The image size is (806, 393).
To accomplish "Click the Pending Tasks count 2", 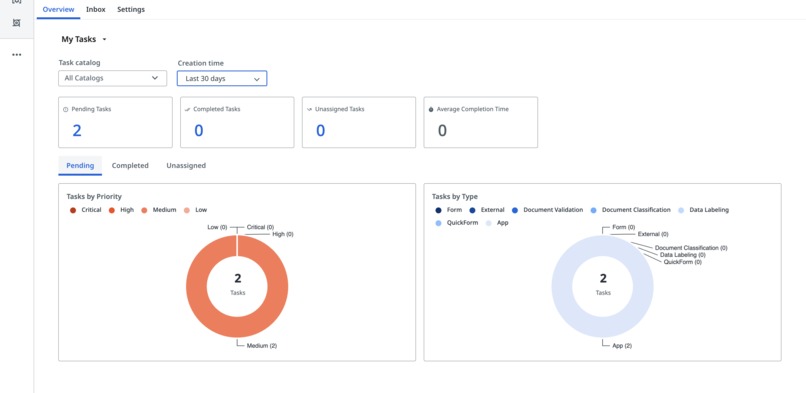I will [x=77, y=130].
